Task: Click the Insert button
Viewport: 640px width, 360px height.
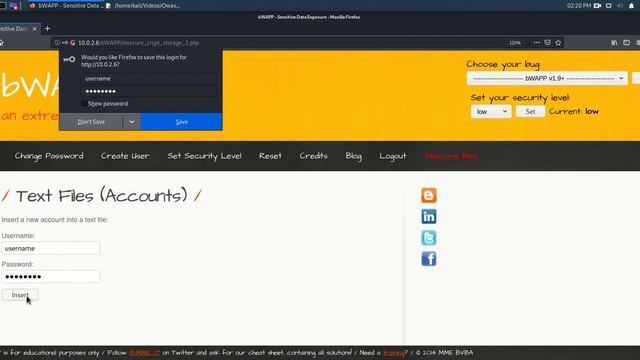Action: (x=20, y=295)
